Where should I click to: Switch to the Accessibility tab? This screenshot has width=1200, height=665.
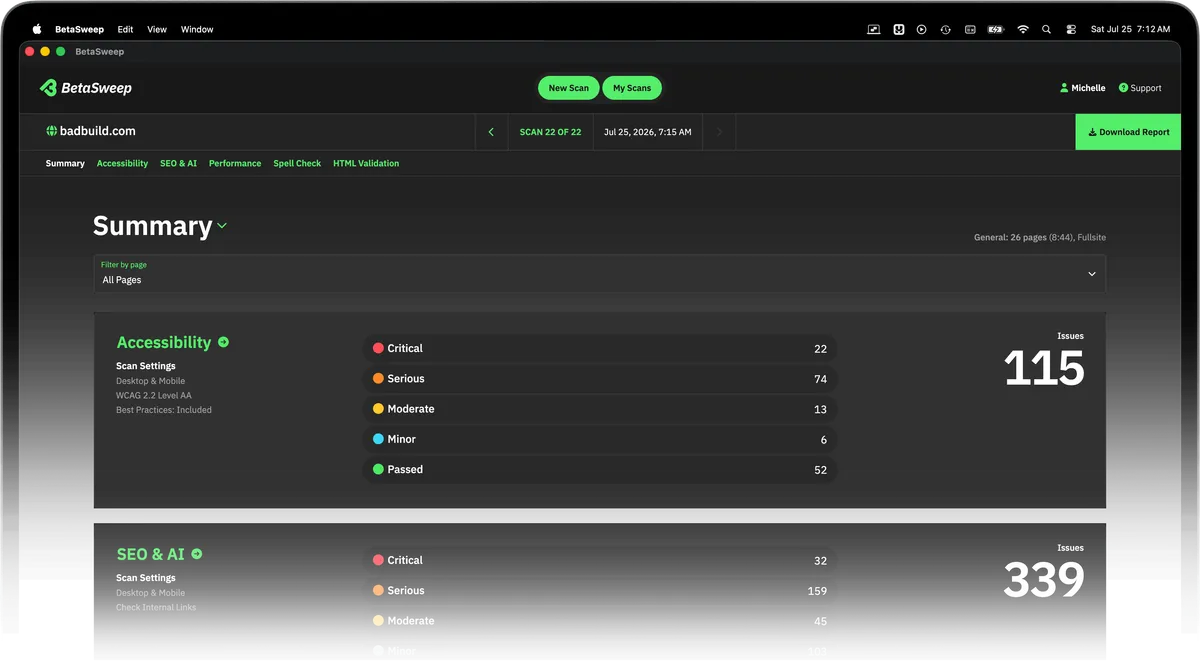coord(122,163)
